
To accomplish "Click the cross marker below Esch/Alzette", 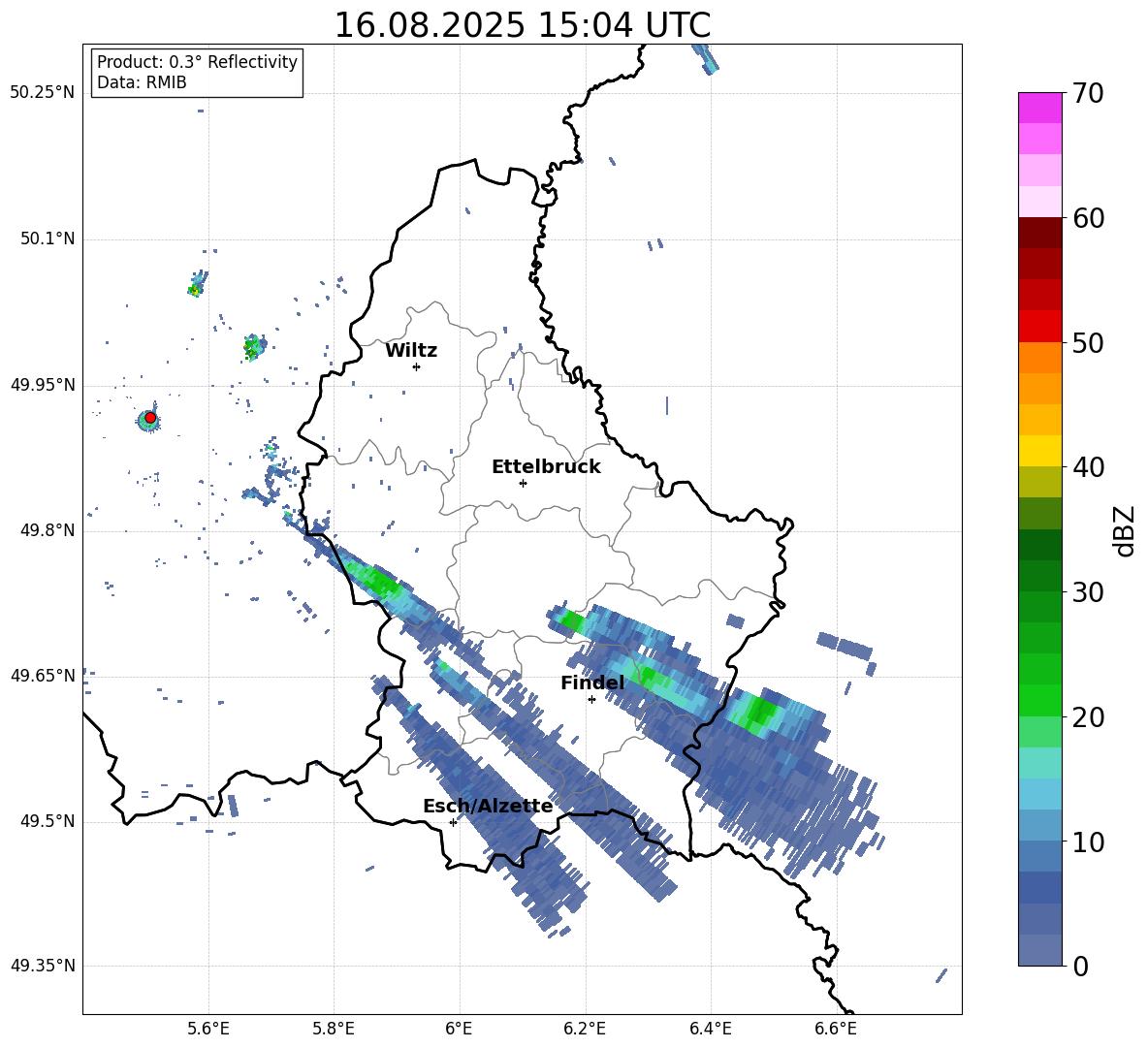I will click(453, 822).
